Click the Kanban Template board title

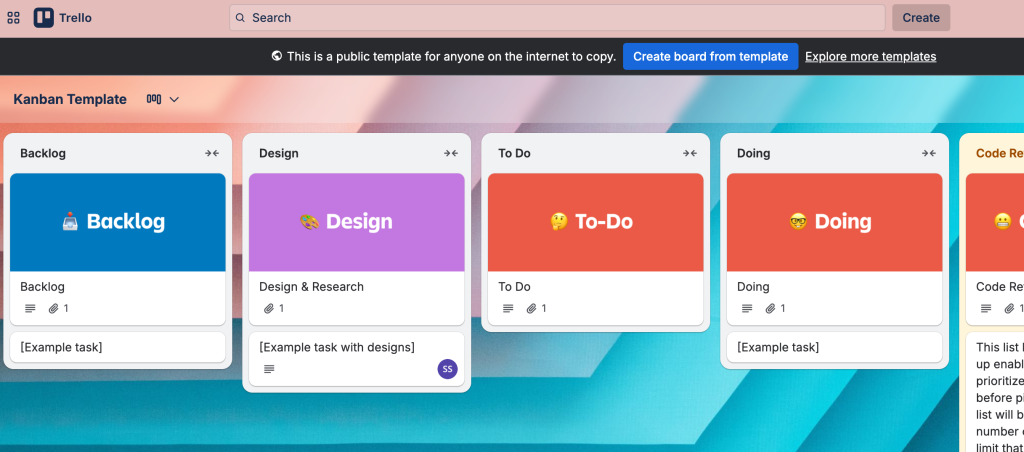(x=70, y=99)
